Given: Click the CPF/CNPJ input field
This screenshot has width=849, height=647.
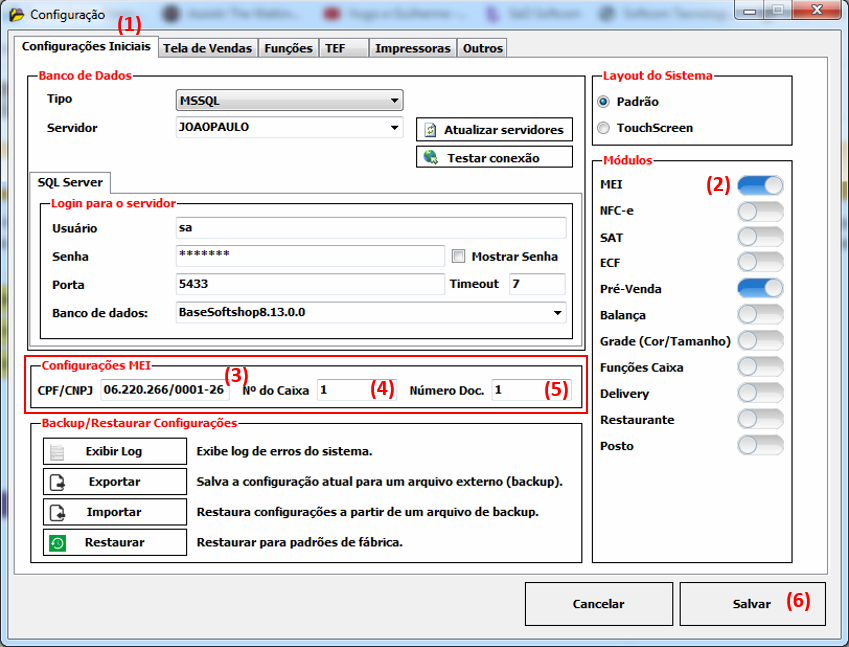Looking at the screenshot, I should 165,390.
